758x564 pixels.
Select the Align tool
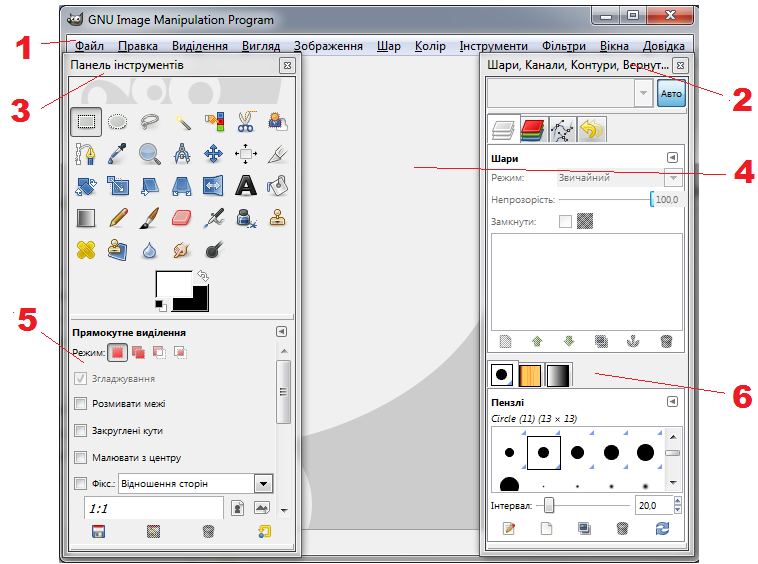coord(246,154)
